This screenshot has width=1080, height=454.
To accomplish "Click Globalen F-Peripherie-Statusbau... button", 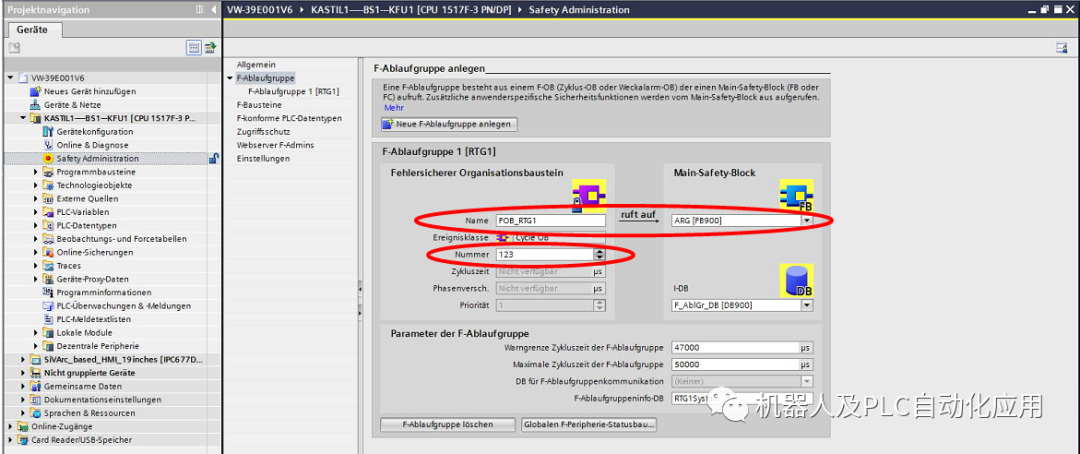I will coord(589,424).
